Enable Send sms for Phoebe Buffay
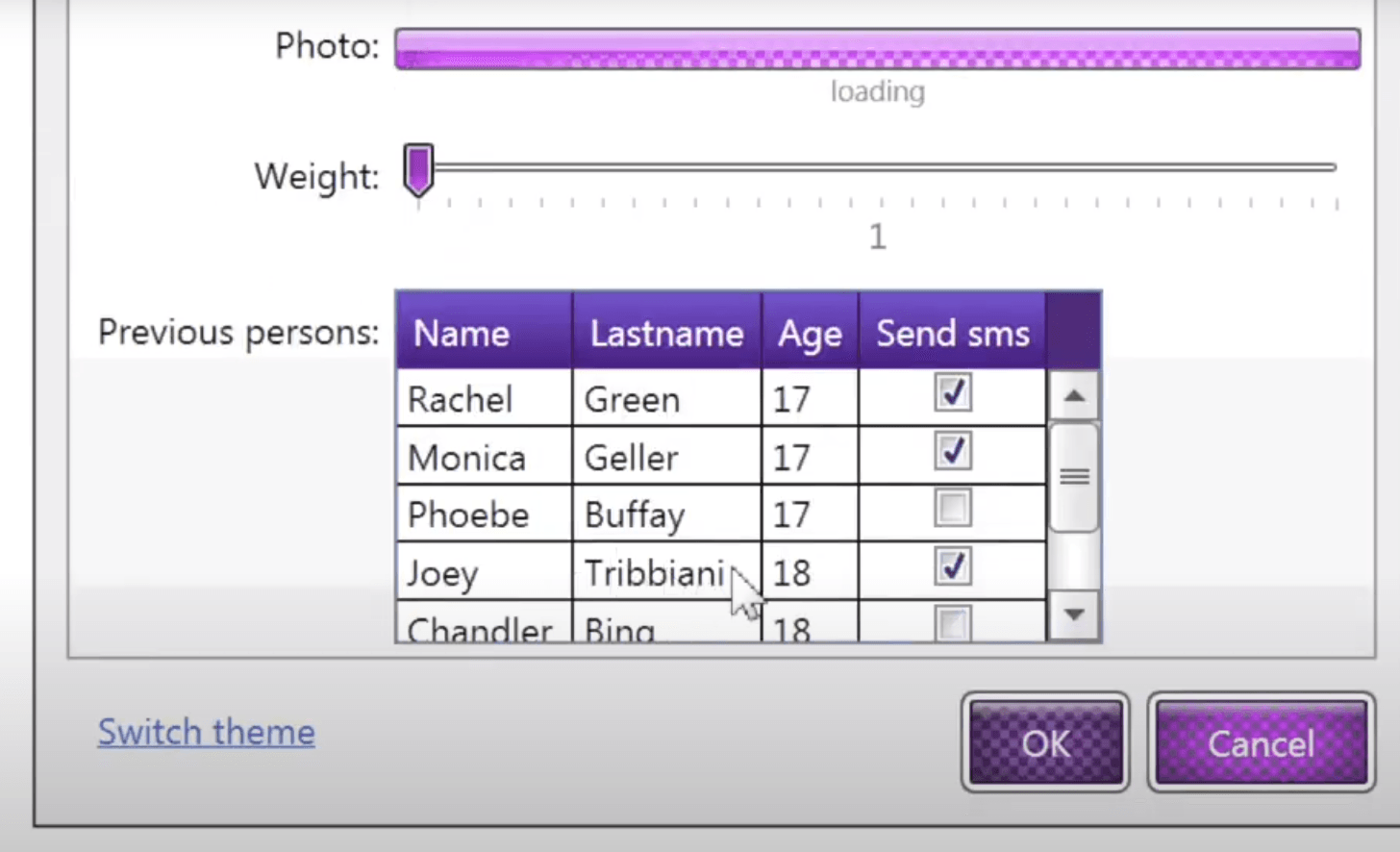Image resolution: width=1400 pixels, height=852 pixels. pos(952,509)
